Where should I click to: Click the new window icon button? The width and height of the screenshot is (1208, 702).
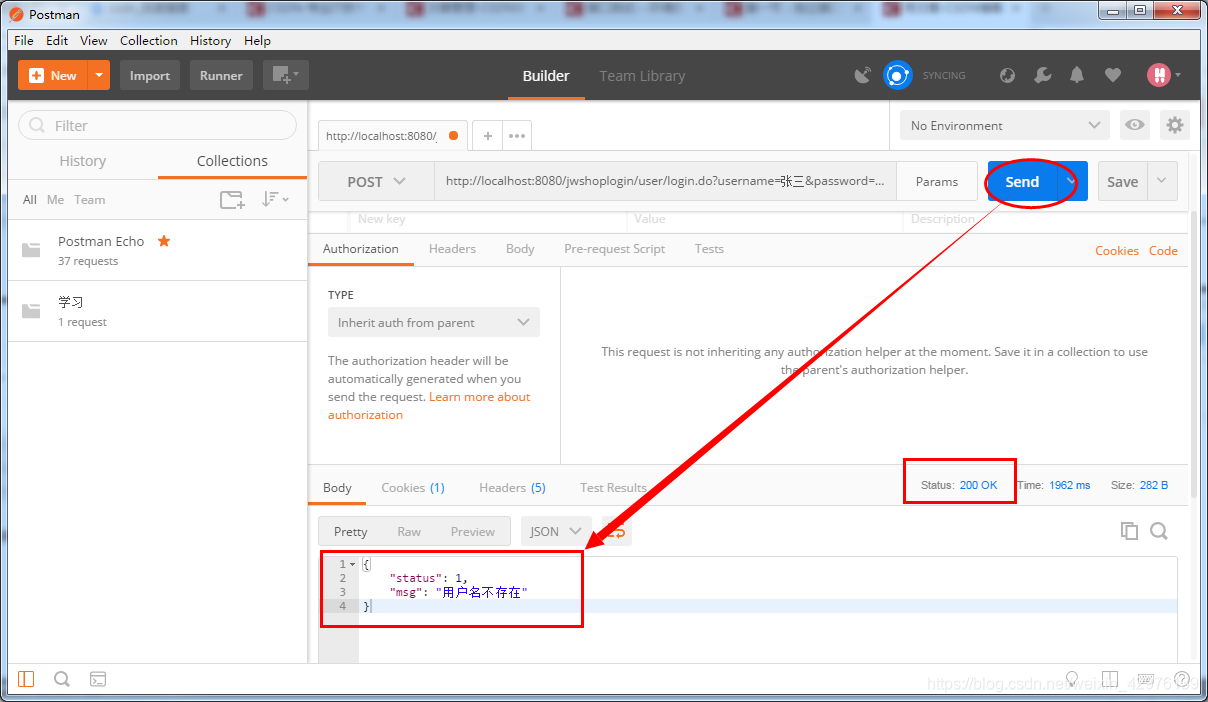click(286, 75)
